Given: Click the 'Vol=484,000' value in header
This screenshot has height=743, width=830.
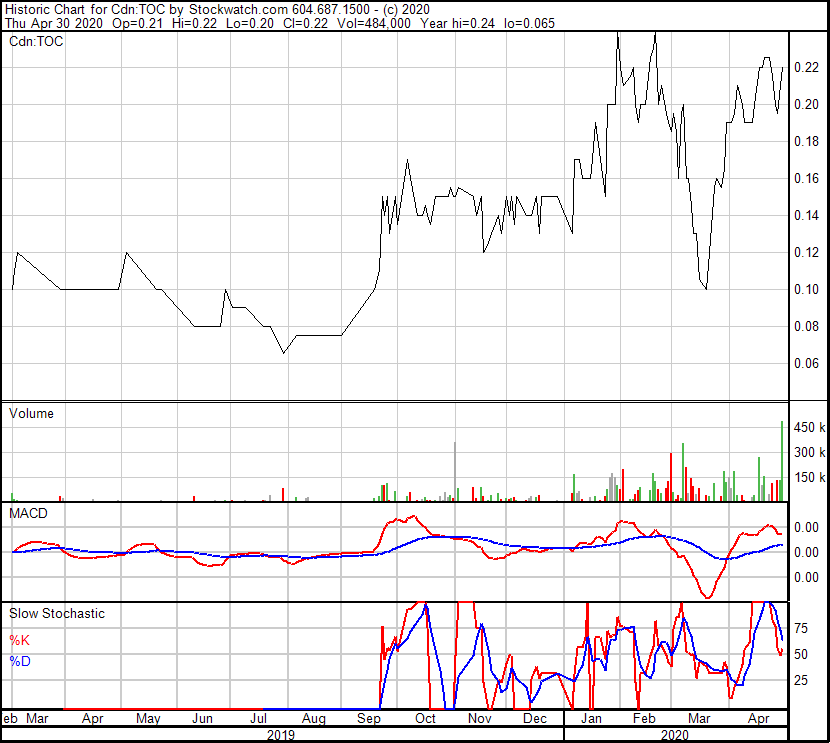Looking at the screenshot, I should coord(375,23).
